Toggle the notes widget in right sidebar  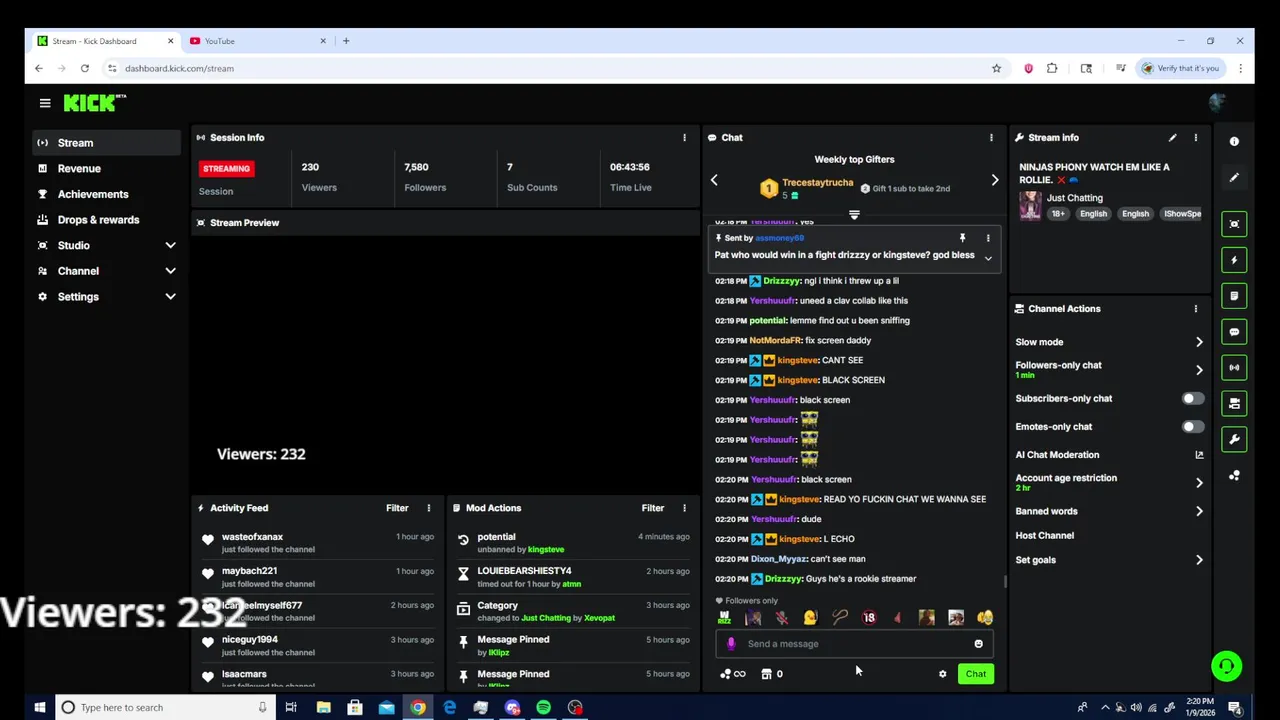click(1234, 296)
